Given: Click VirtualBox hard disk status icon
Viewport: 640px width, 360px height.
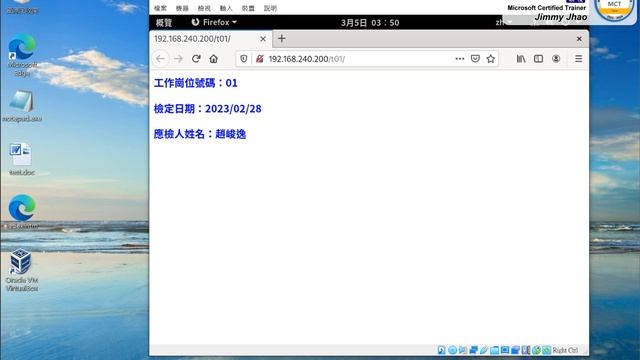Looking at the screenshot, I should pos(442,350).
